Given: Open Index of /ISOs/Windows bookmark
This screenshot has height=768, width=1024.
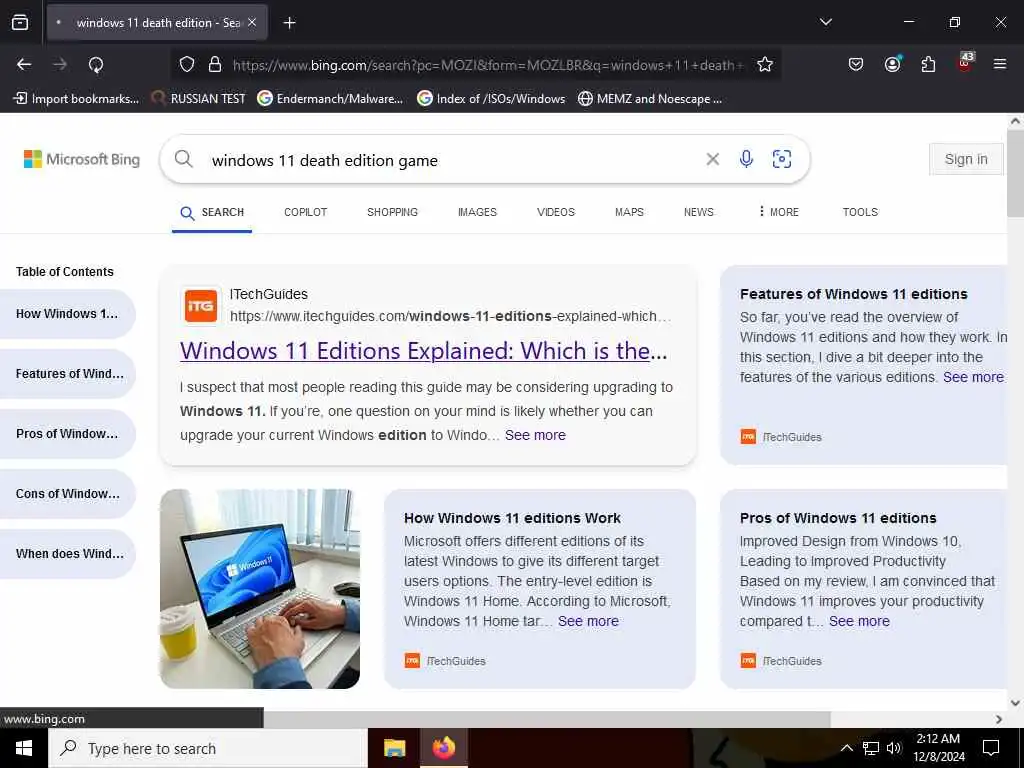Looking at the screenshot, I should (491, 99).
